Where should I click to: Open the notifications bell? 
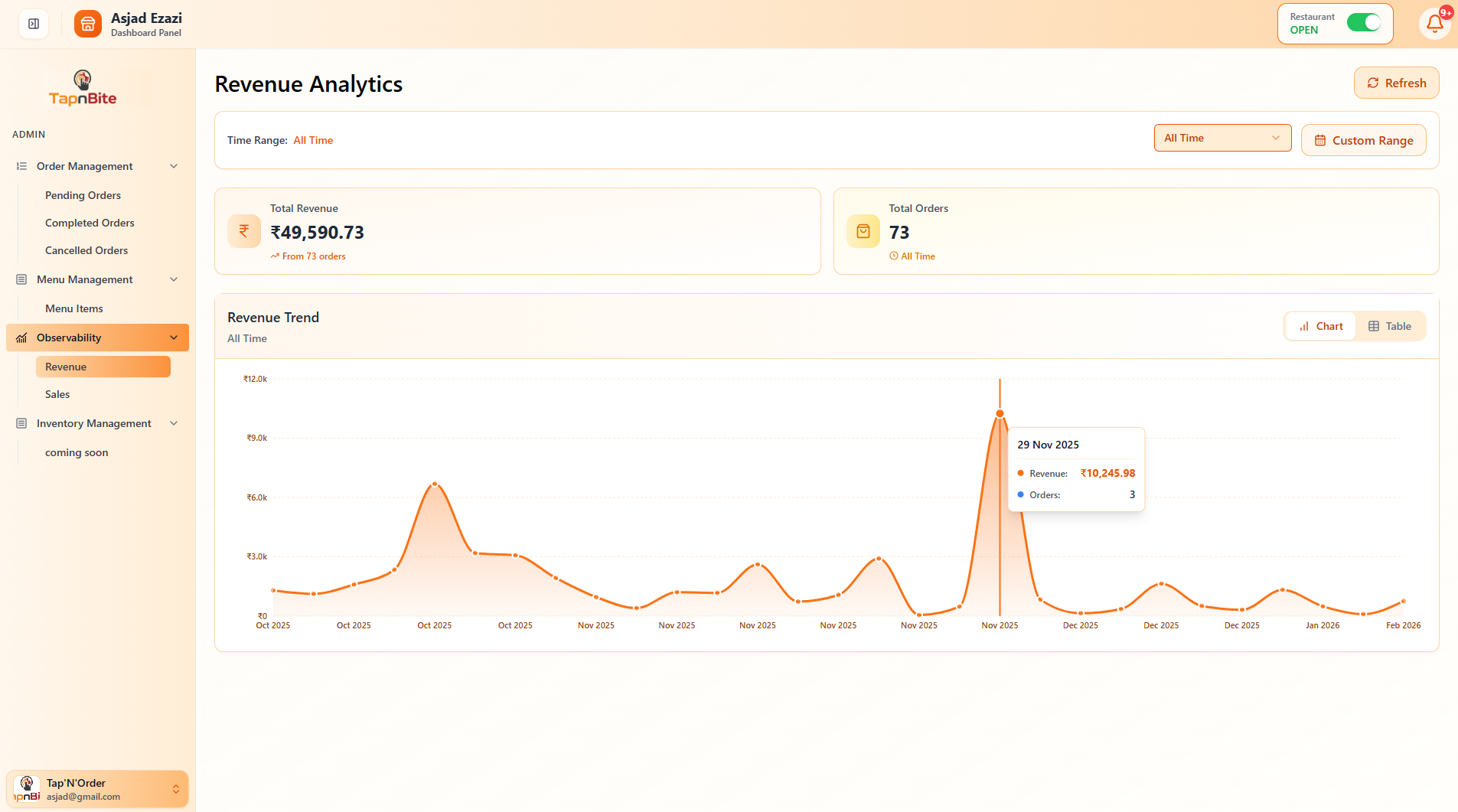pyautogui.click(x=1435, y=24)
